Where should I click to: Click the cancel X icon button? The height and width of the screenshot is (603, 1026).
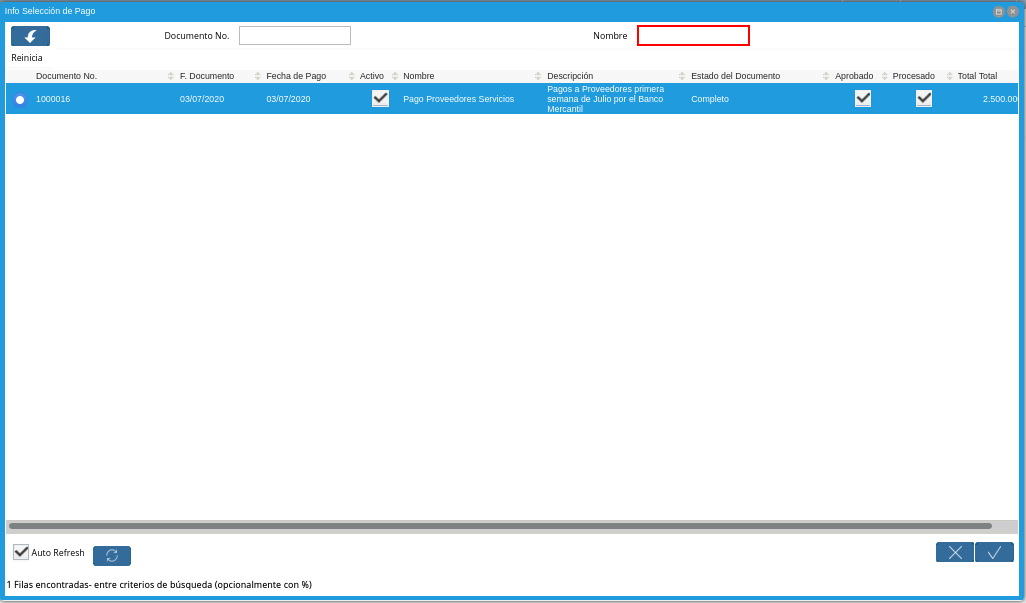point(954,552)
